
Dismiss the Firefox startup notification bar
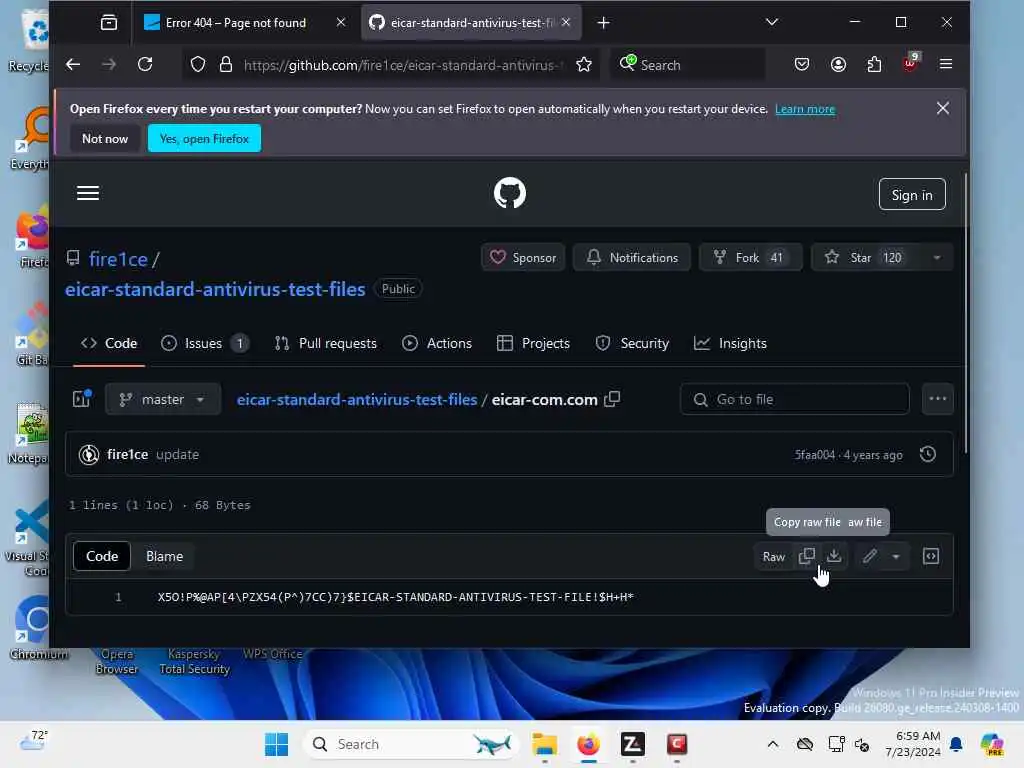(942, 108)
